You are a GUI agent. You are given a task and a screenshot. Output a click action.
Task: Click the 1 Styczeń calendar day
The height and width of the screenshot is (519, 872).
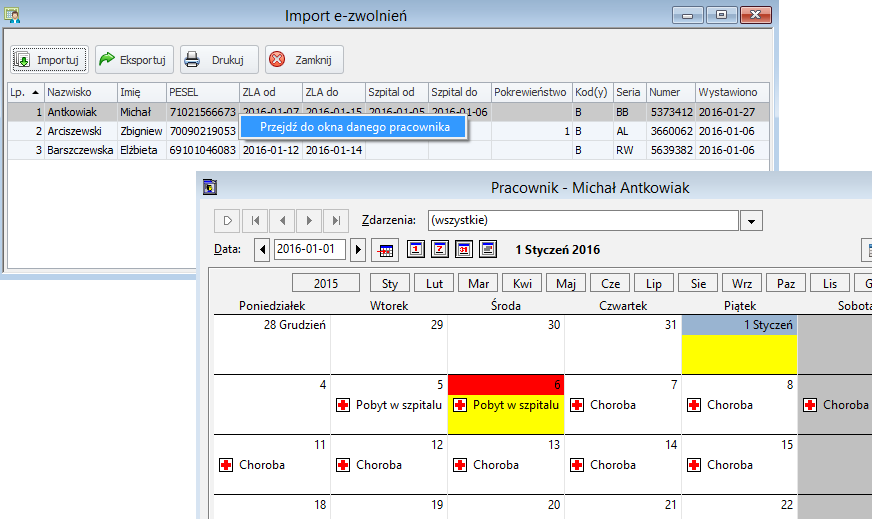point(740,345)
